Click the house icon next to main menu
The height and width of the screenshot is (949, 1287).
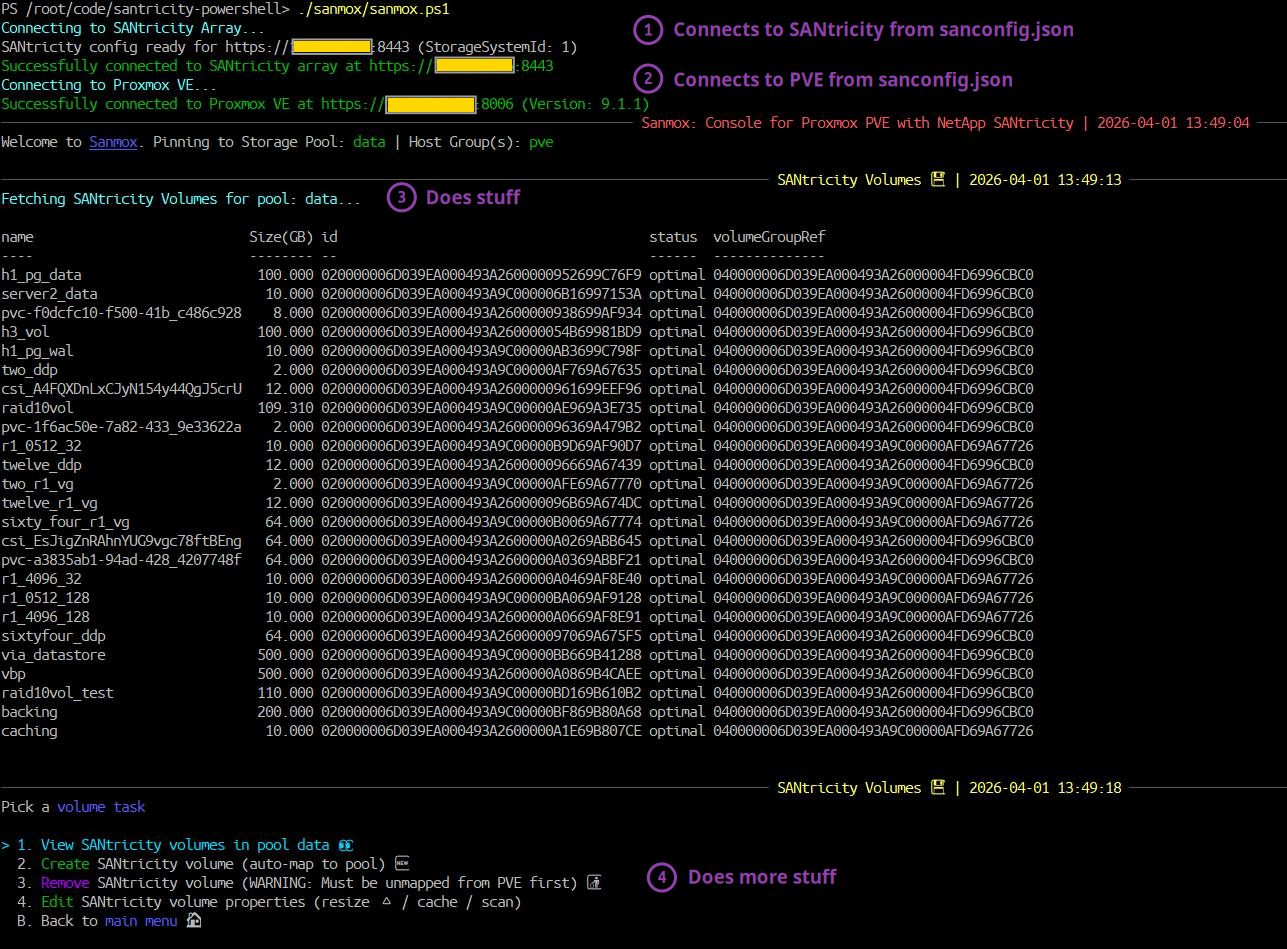[194, 921]
